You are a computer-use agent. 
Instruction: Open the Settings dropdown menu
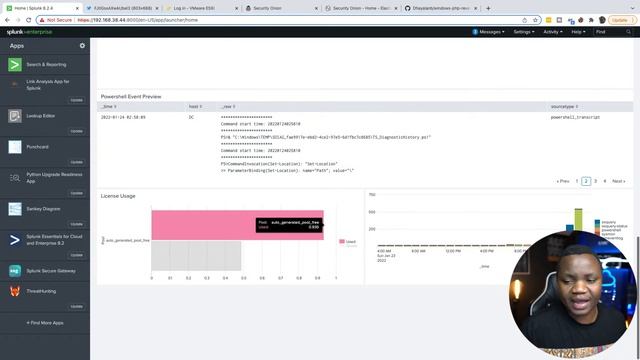pos(524,32)
